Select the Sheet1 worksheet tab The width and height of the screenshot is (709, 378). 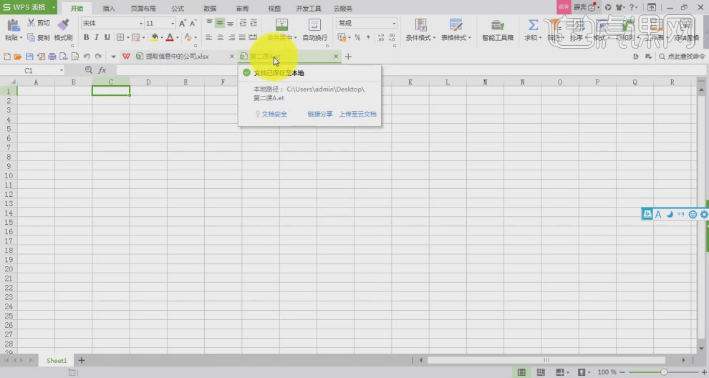57,360
